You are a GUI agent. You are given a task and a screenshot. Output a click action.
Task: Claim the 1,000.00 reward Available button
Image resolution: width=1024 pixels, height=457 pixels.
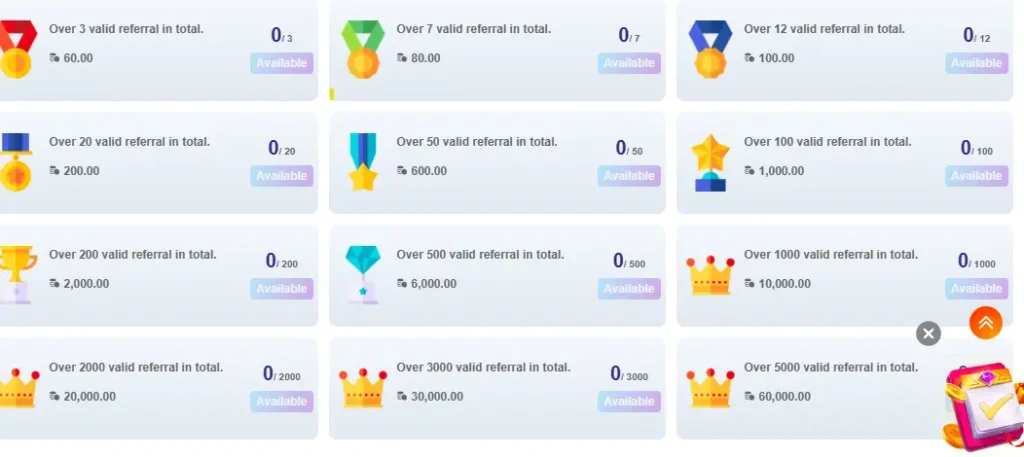click(976, 176)
